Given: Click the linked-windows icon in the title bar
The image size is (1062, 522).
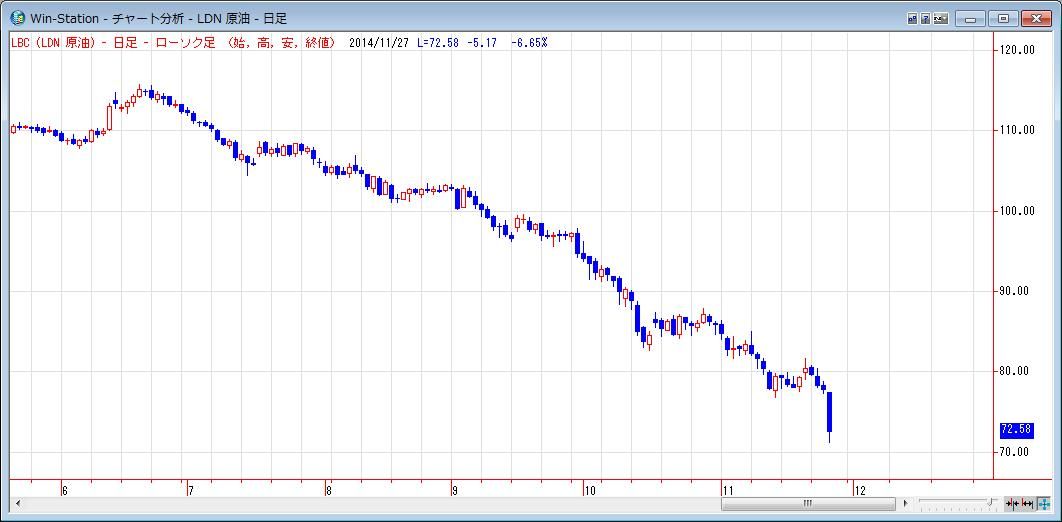Looking at the screenshot, I should click(912, 18).
